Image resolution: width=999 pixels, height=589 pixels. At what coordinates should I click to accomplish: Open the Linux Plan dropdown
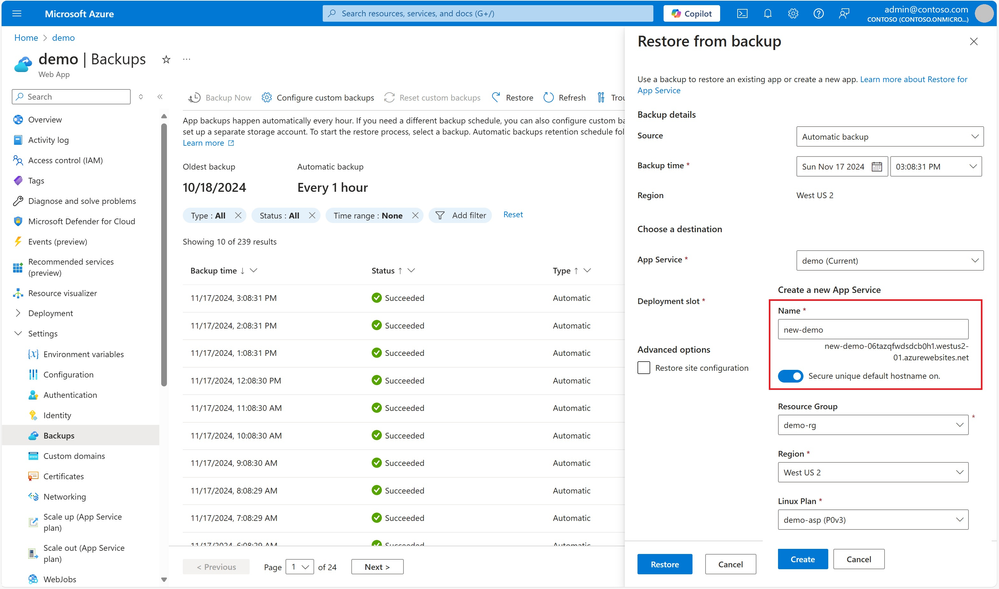tap(873, 520)
